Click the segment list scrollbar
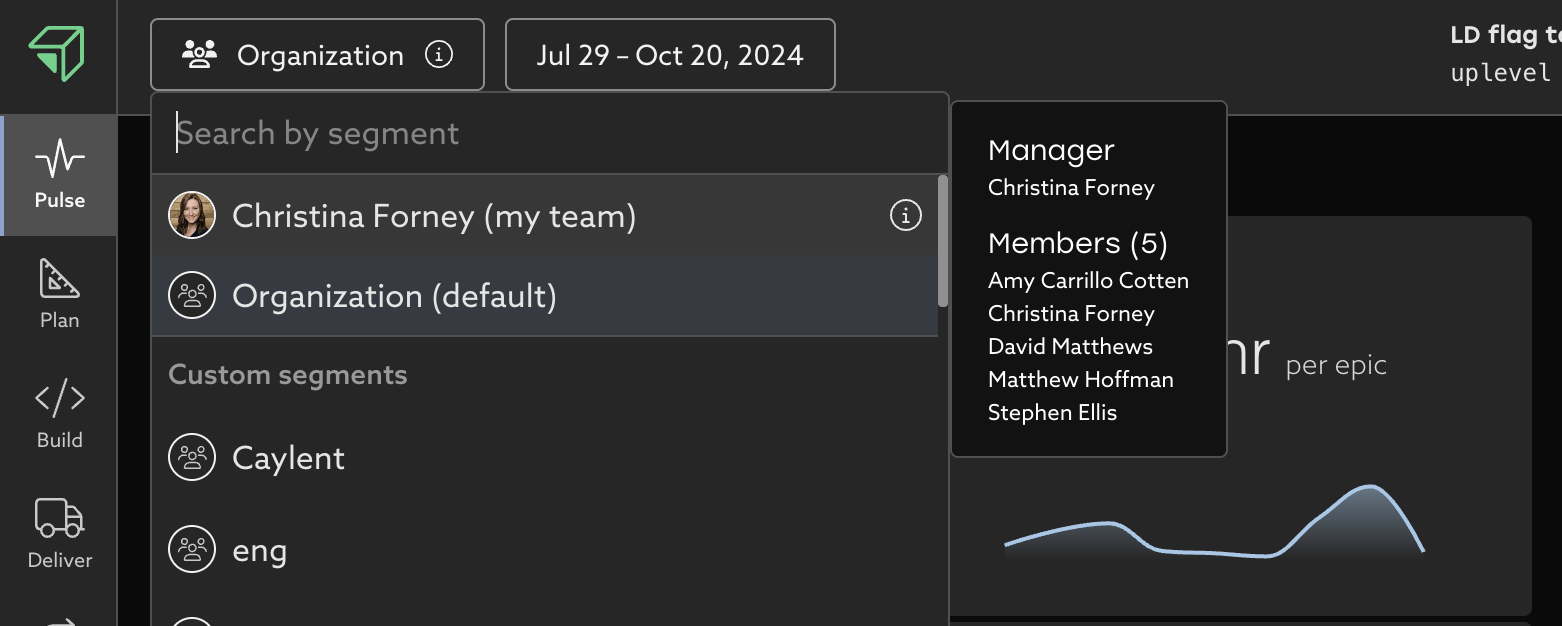Screen dimensions: 1562x626 [x=943, y=242]
